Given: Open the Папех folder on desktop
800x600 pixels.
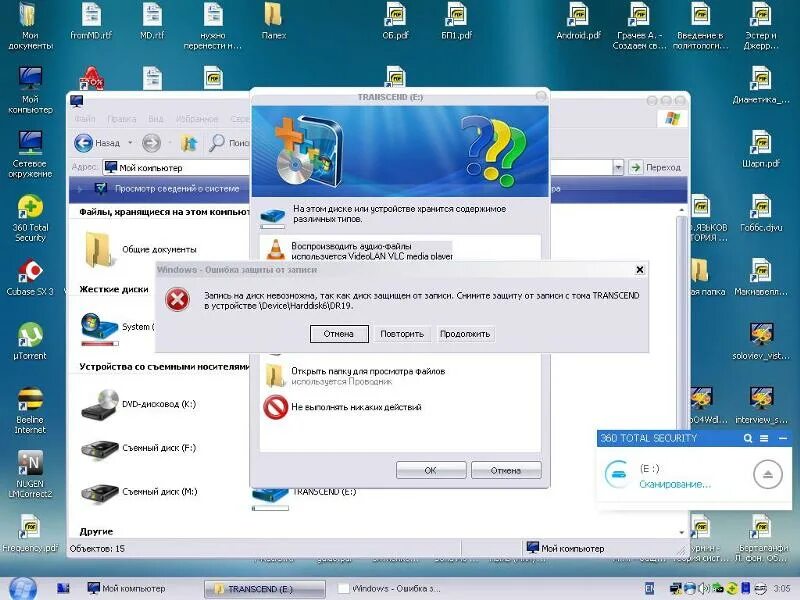Looking at the screenshot, I should pyautogui.click(x=274, y=21).
